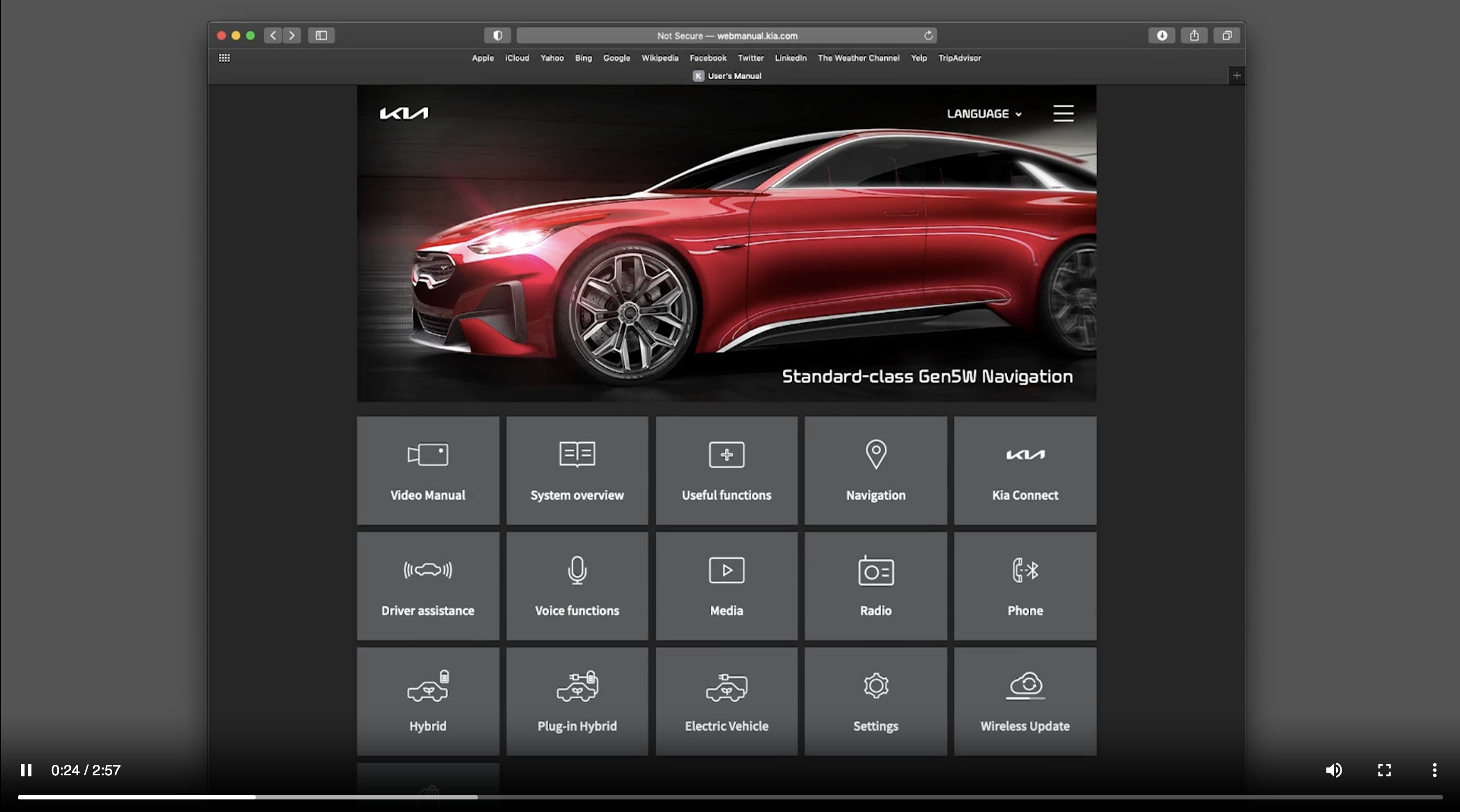Mute the video volume
The width and height of the screenshot is (1460, 812).
coord(1333,770)
